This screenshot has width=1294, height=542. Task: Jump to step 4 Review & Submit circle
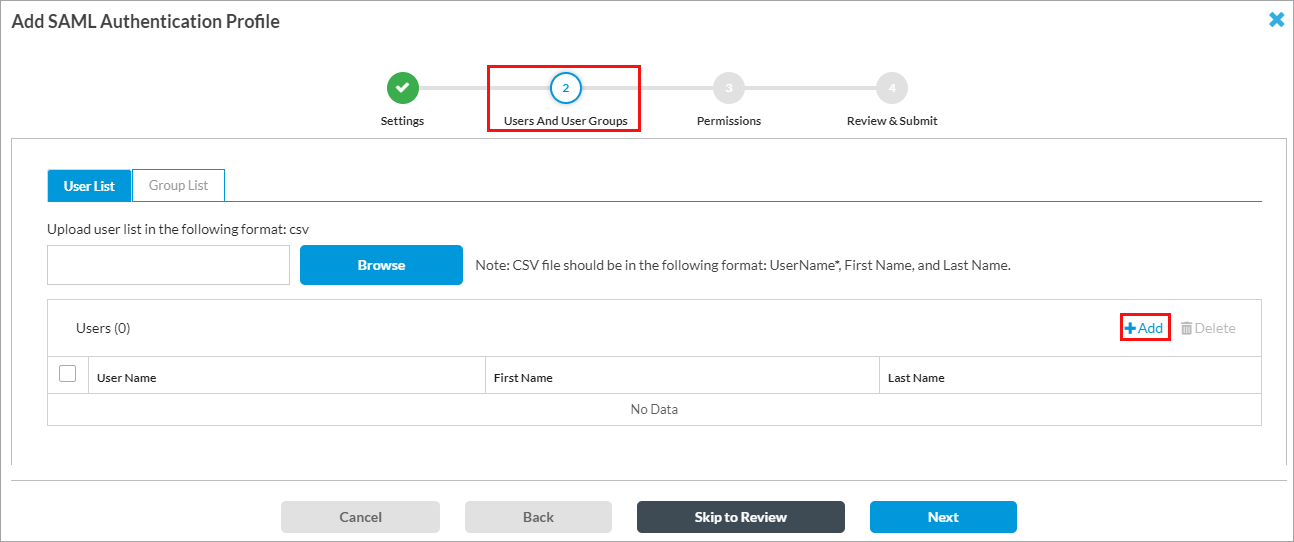tap(891, 88)
